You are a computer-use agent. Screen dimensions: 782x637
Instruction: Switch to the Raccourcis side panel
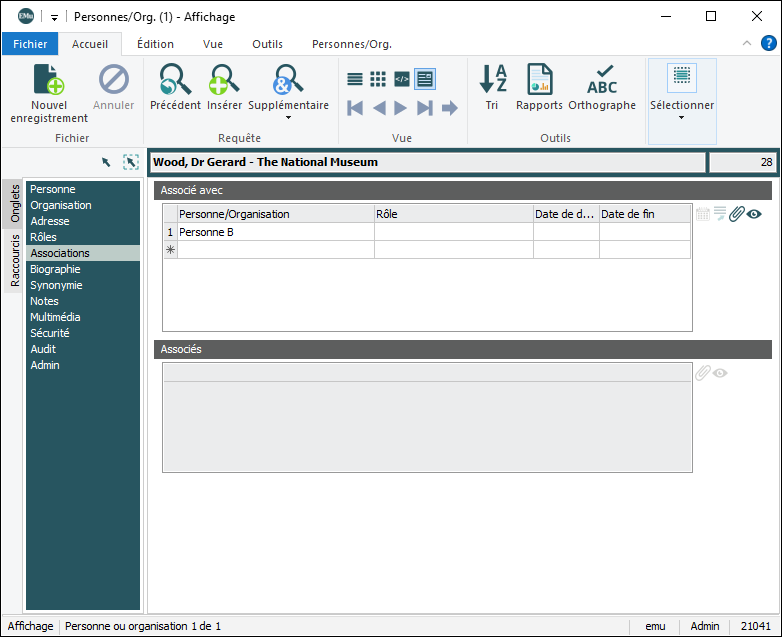tap(15, 260)
